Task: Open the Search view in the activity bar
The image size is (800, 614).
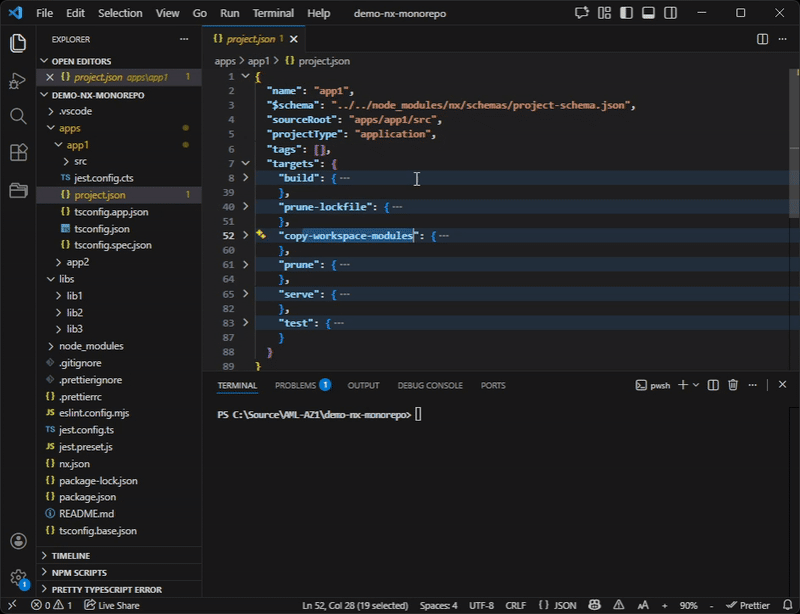Action: pos(18,116)
